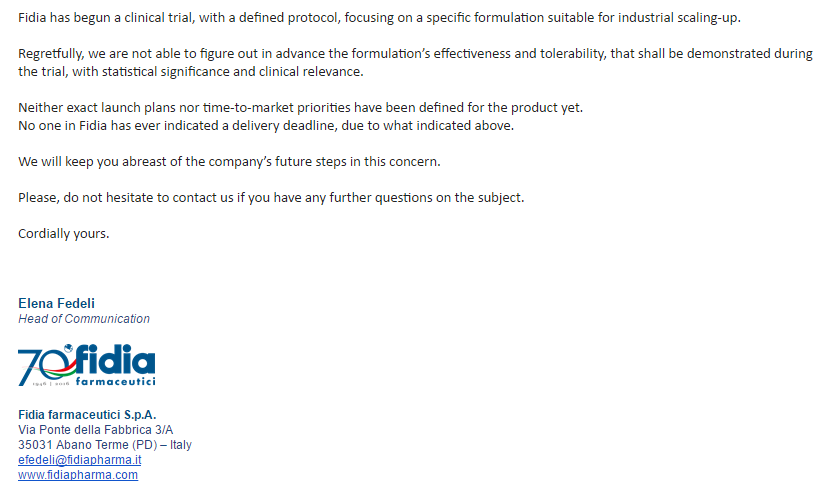Open the efedeli@fidiapharma.it email link
Viewport: 825px width, 492px height.
pos(79,459)
